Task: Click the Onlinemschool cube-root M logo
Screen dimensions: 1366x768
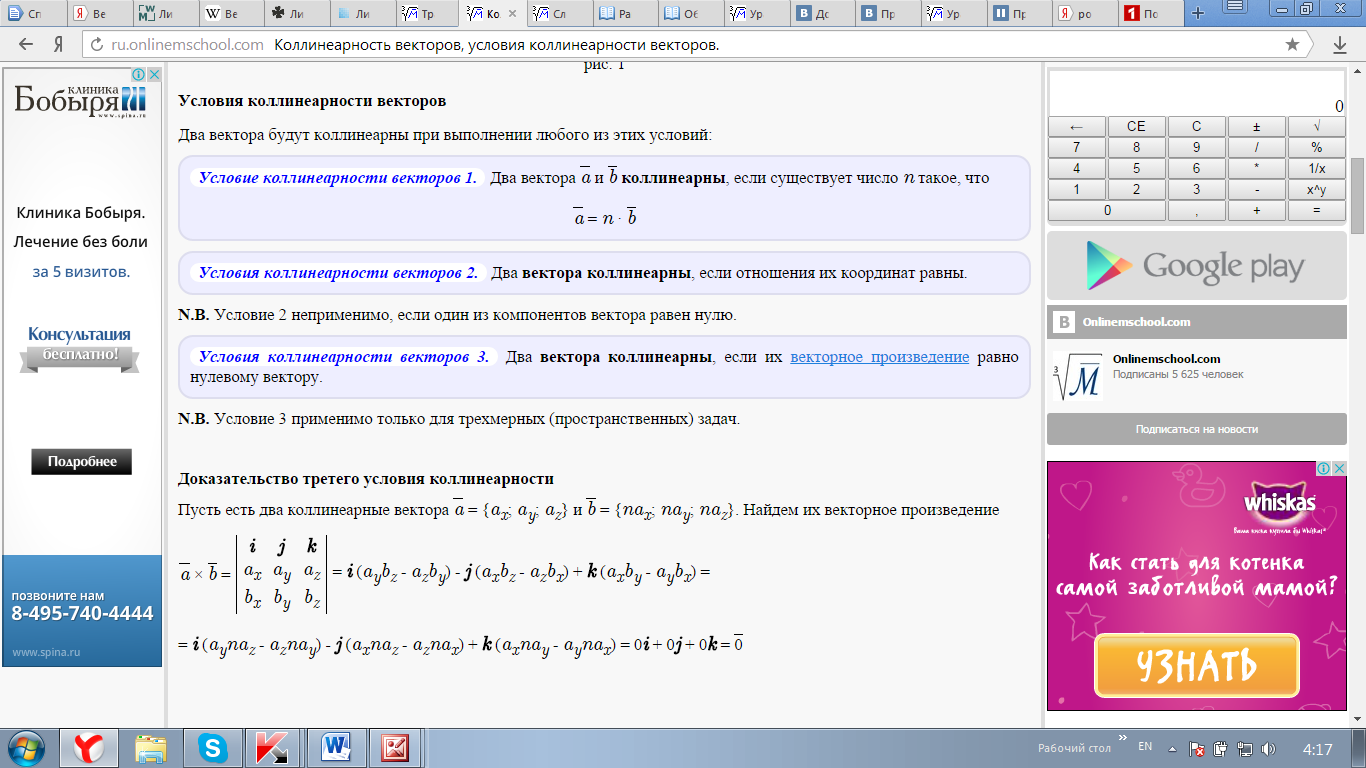Action: (1078, 375)
